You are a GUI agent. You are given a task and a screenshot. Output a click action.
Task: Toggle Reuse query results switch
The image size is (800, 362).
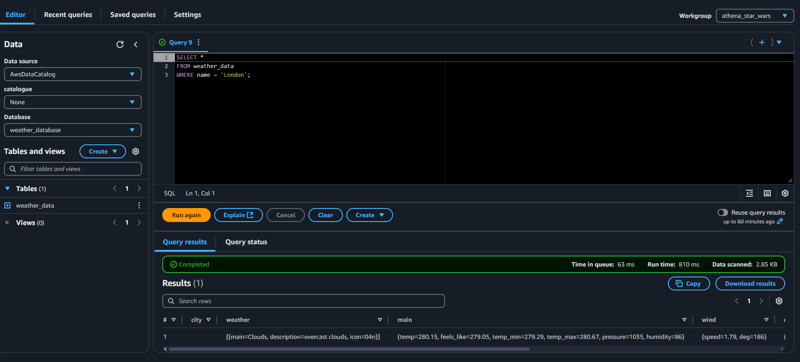(x=722, y=213)
